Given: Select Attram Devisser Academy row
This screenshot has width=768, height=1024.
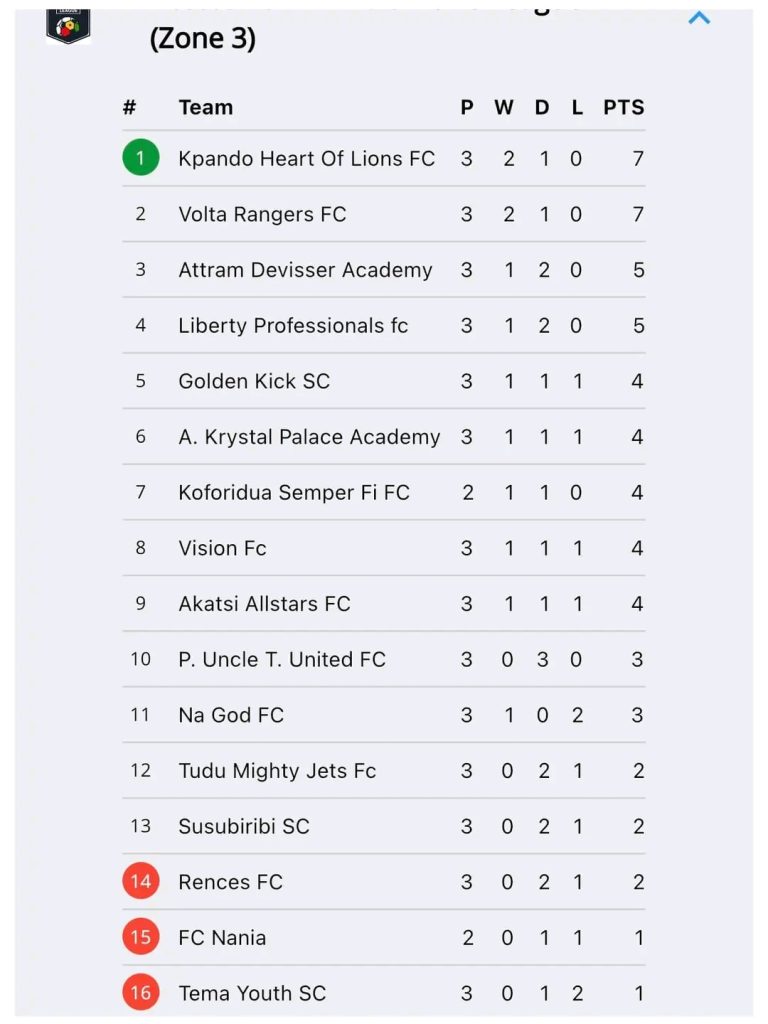Looking at the screenshot, I should 384,269.
